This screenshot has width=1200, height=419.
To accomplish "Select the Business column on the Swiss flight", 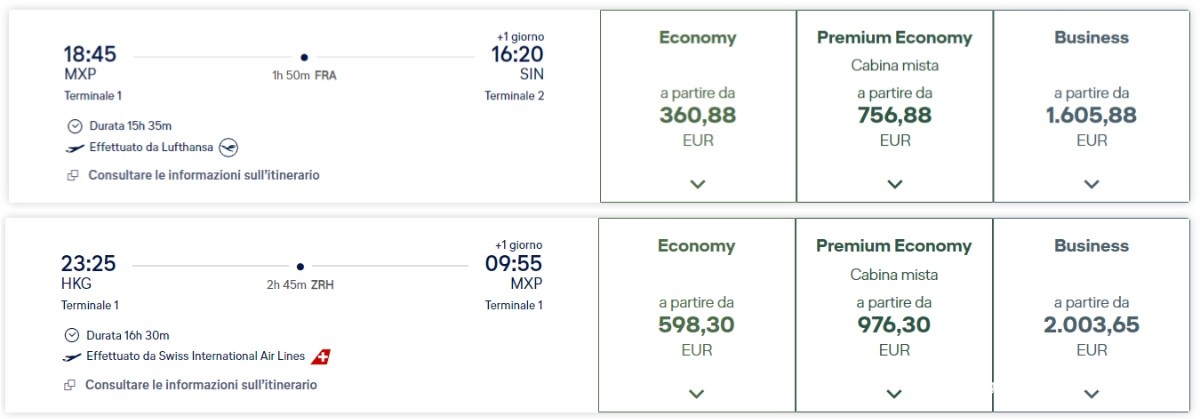I will pos(1091,315).
